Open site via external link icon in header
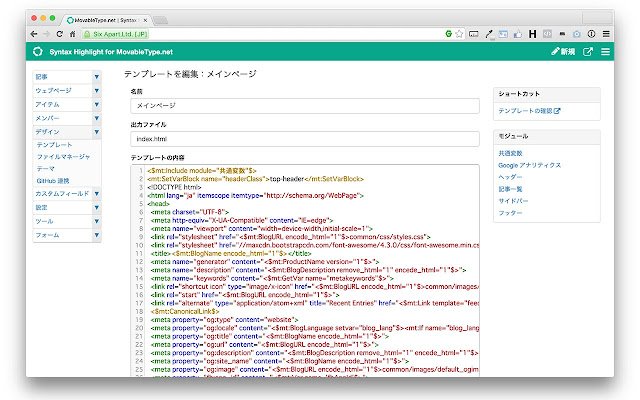640x400 pixels. click(588, 51)
